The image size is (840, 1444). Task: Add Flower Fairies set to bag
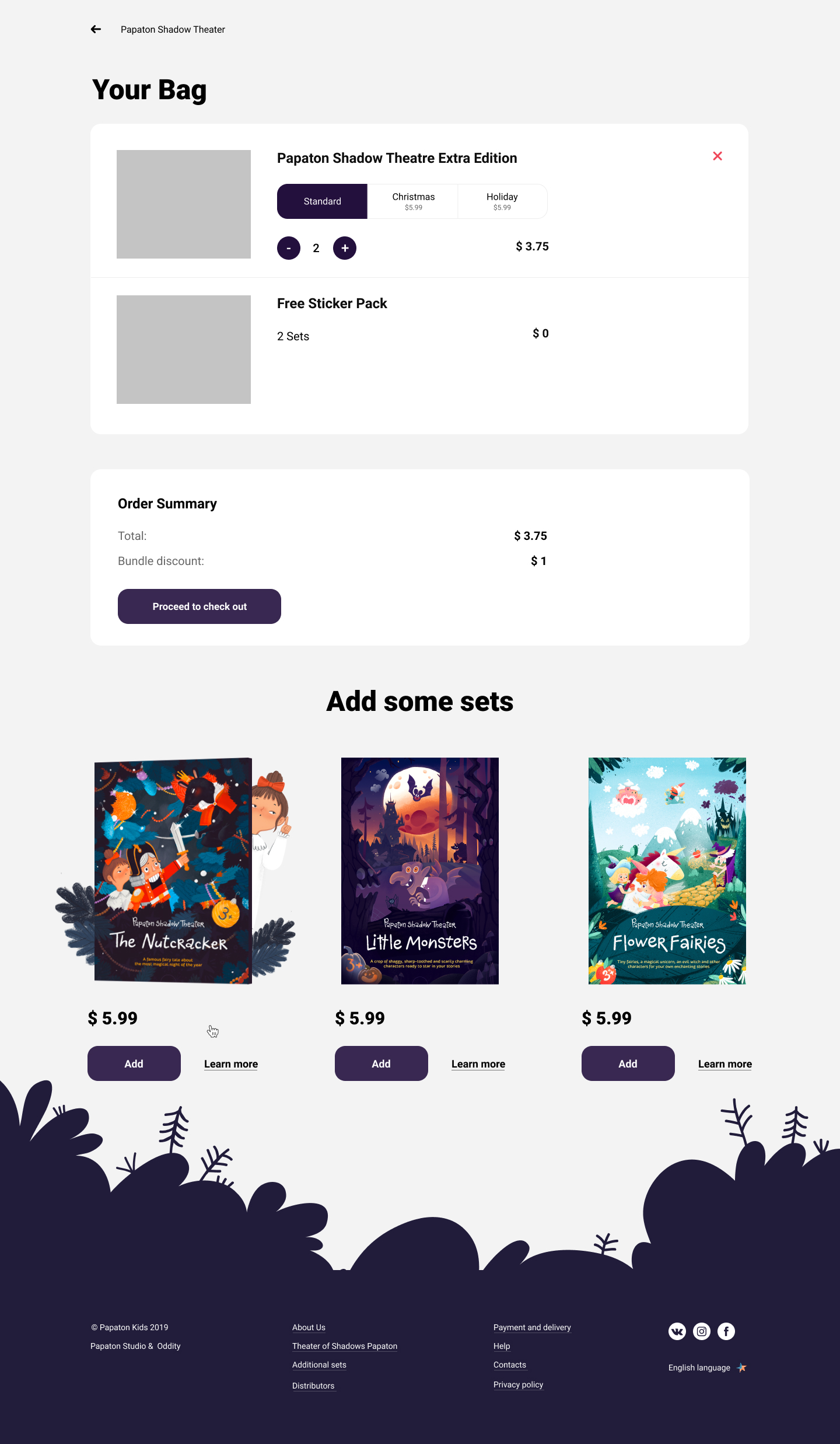(628, 1063)
